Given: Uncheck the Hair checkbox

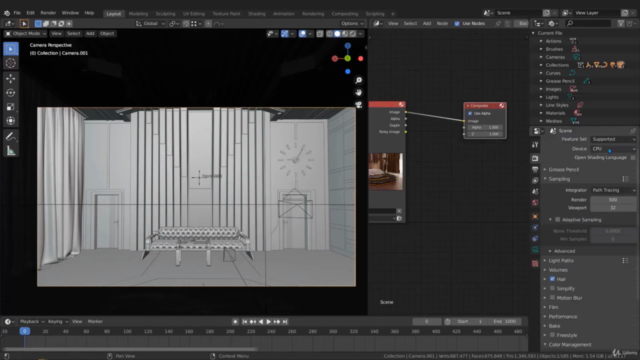Looking at the screenshot, I should [x=552, y=279].
